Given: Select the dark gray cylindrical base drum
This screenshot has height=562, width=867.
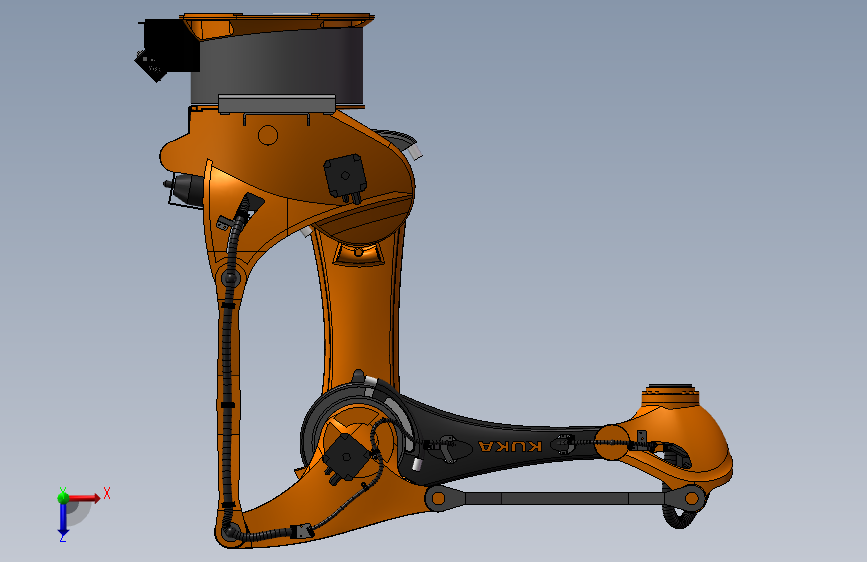Looking at the screenshot, I should tap(276, 66).
